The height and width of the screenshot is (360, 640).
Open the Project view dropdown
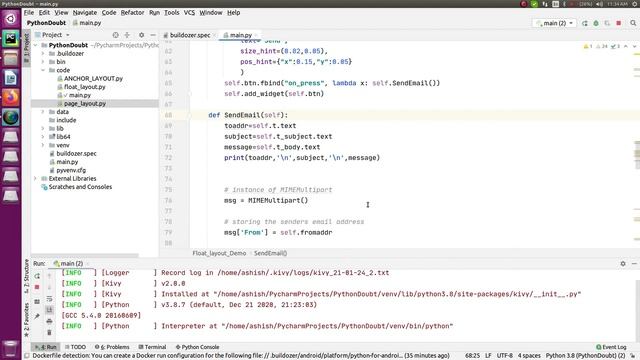click(52, 35)
